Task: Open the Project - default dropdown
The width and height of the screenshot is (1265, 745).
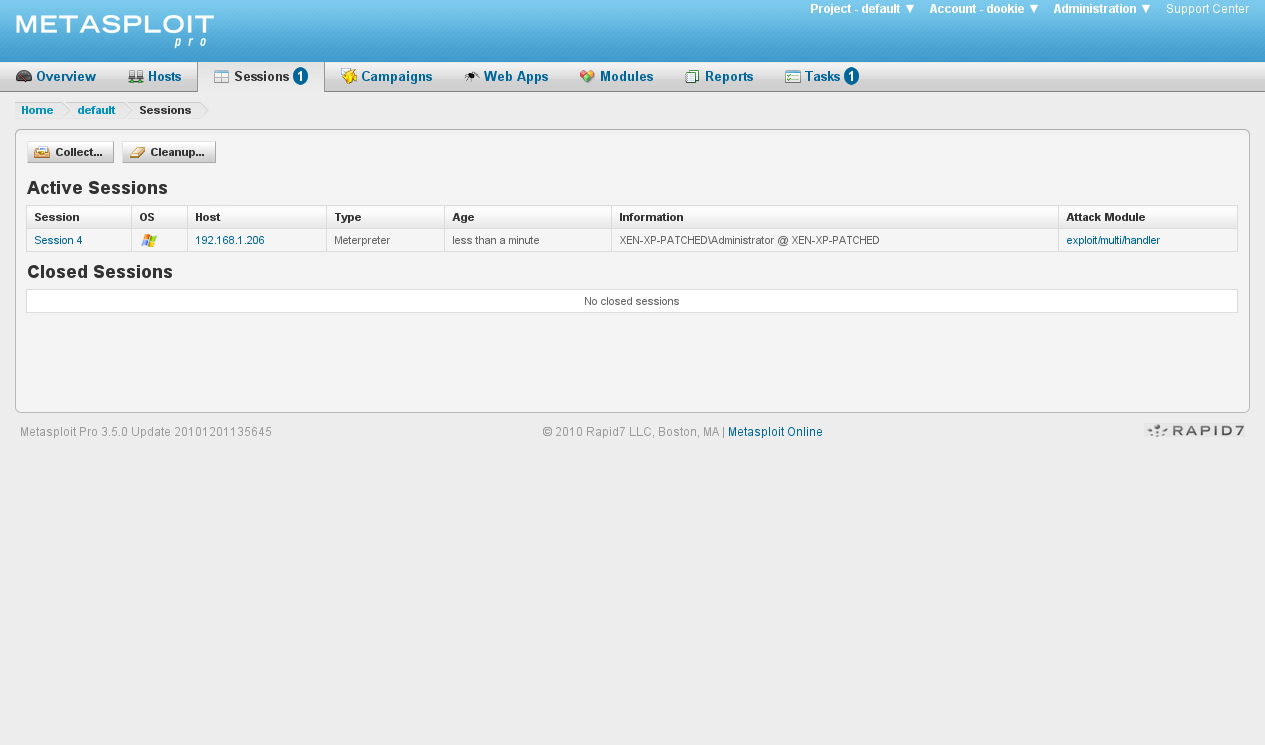Action: pyautogui.click(x=861, y=9)
